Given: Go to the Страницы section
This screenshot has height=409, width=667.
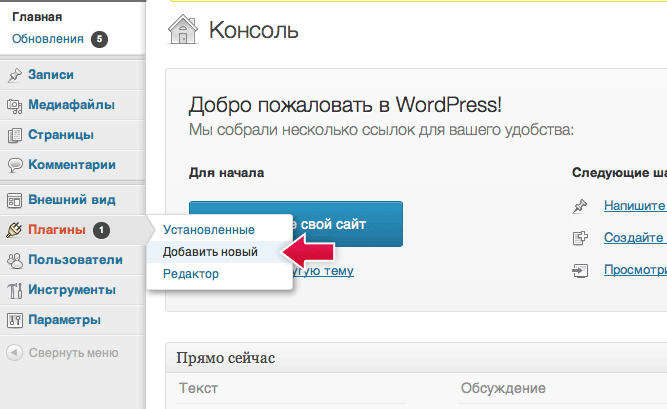Looking at the screenshot, I should click(x=61, y=135).
